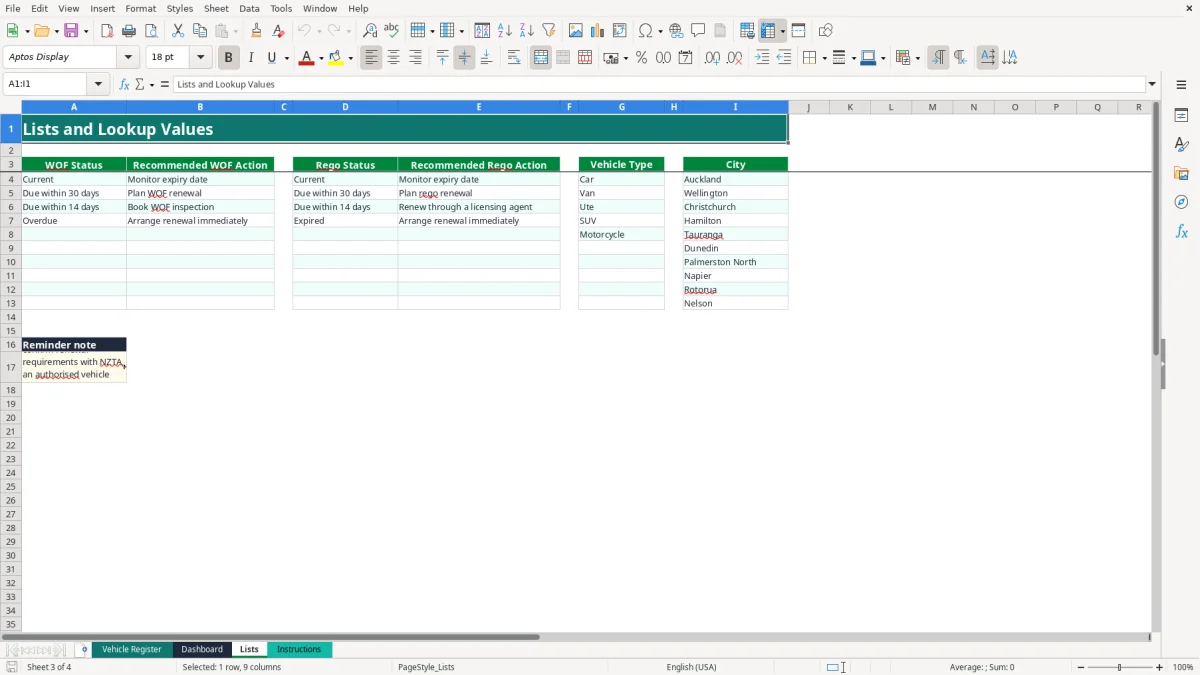The image size is (1200, 675).
Task: Cut the selection with scissors icon
Action: 178,31
